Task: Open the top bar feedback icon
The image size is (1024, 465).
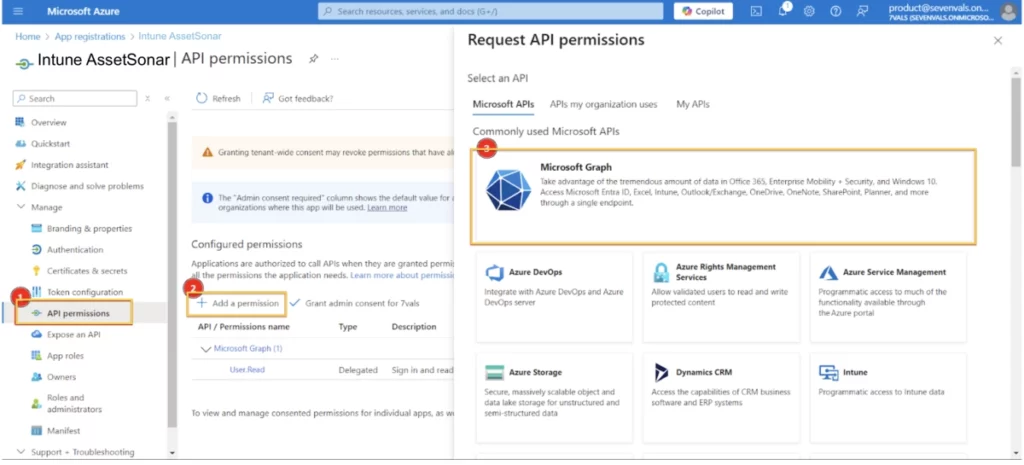Action: 861,11
